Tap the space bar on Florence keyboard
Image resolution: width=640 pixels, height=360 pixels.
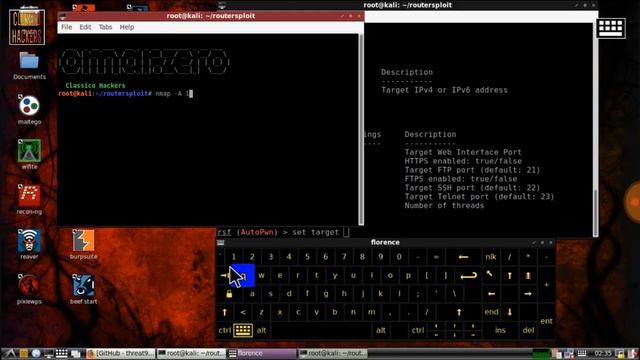[321, 330]
